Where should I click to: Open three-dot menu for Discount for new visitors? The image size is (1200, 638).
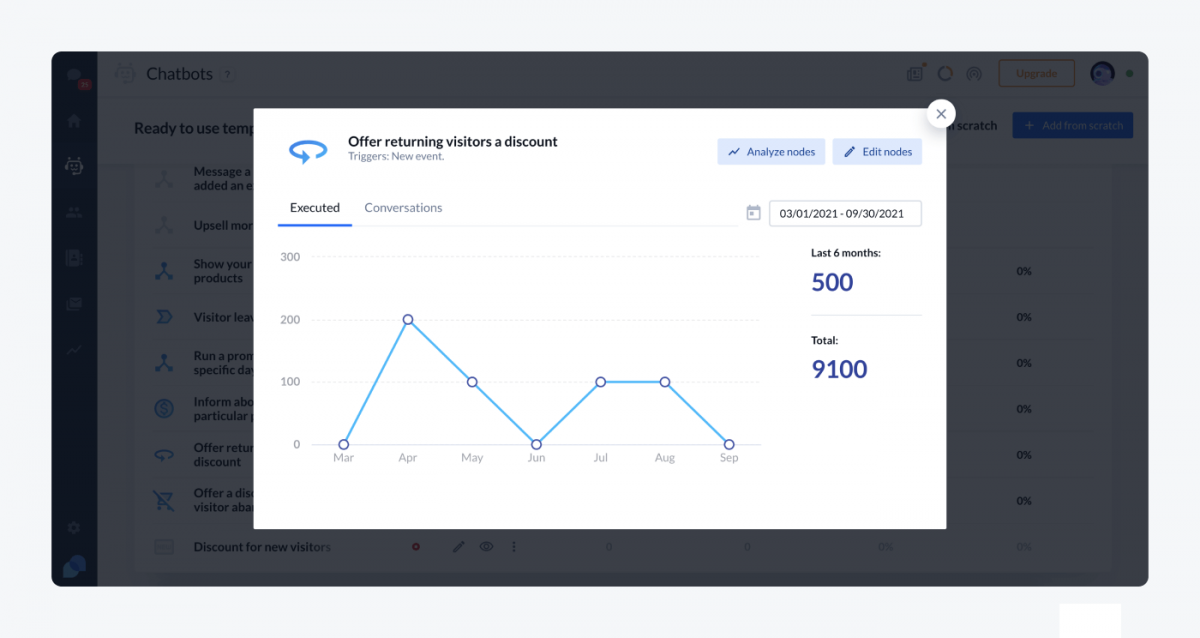[514, 547]
